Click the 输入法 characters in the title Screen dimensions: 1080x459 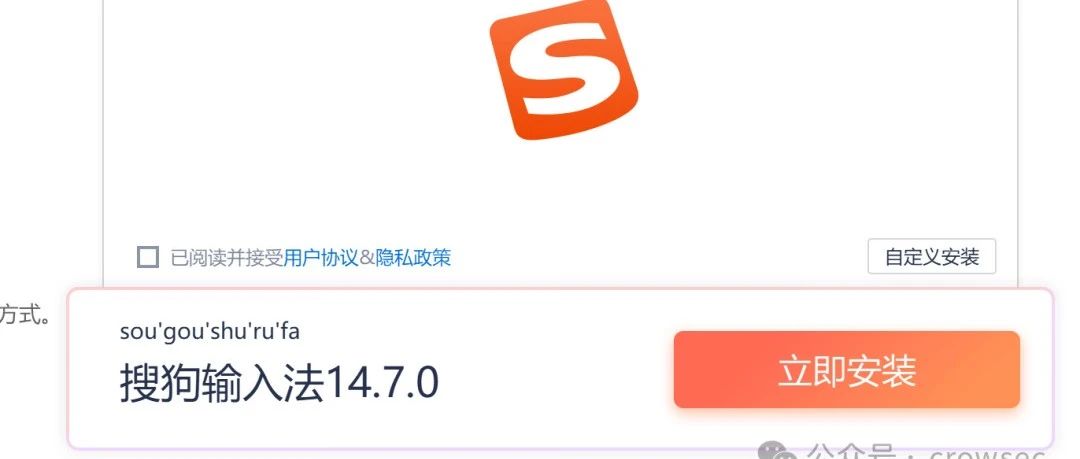coord(263,382)
